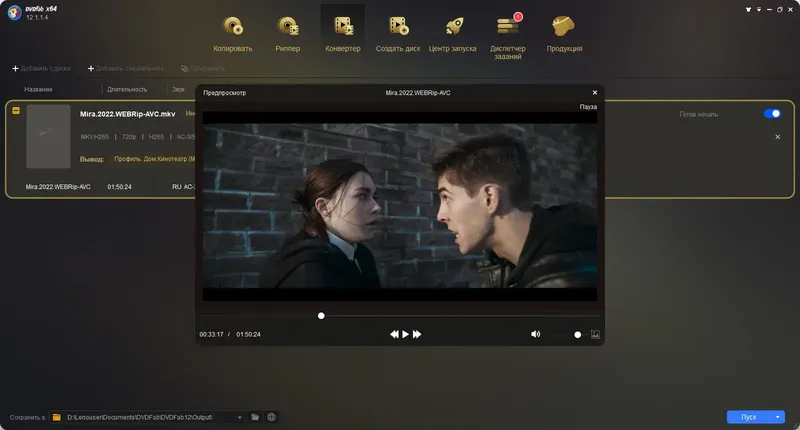Remove the Mira.2022 task with X icon
The width and height of the screenshot is (800, 430).
click(x=778, y=137)
